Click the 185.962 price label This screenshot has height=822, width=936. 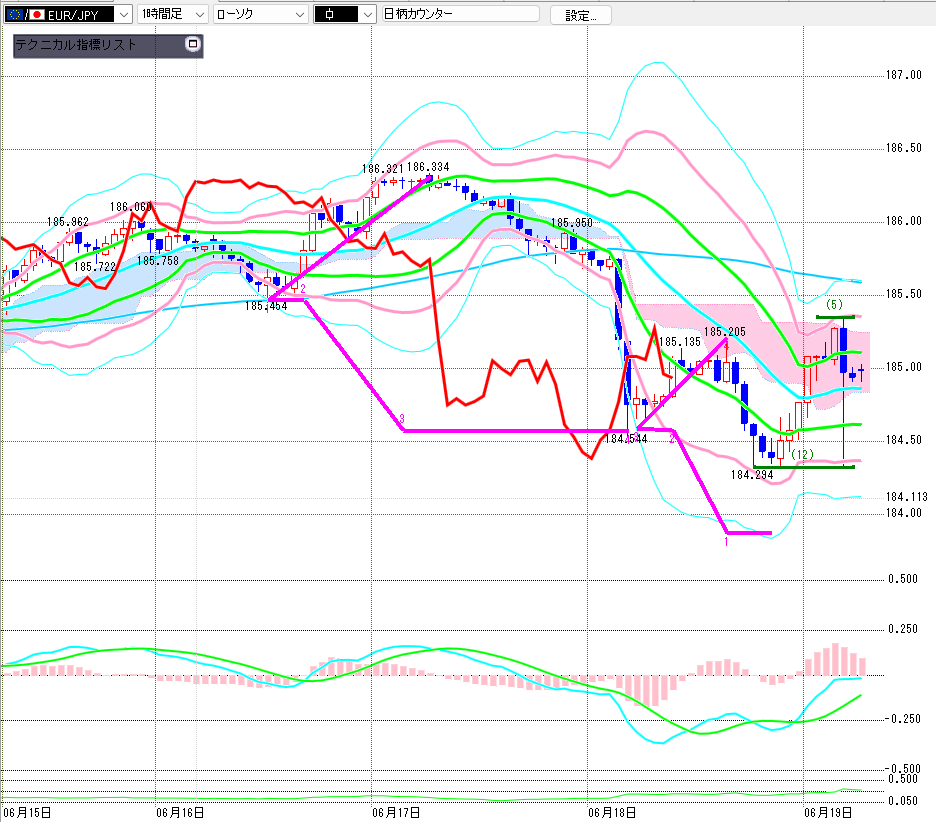68,222
